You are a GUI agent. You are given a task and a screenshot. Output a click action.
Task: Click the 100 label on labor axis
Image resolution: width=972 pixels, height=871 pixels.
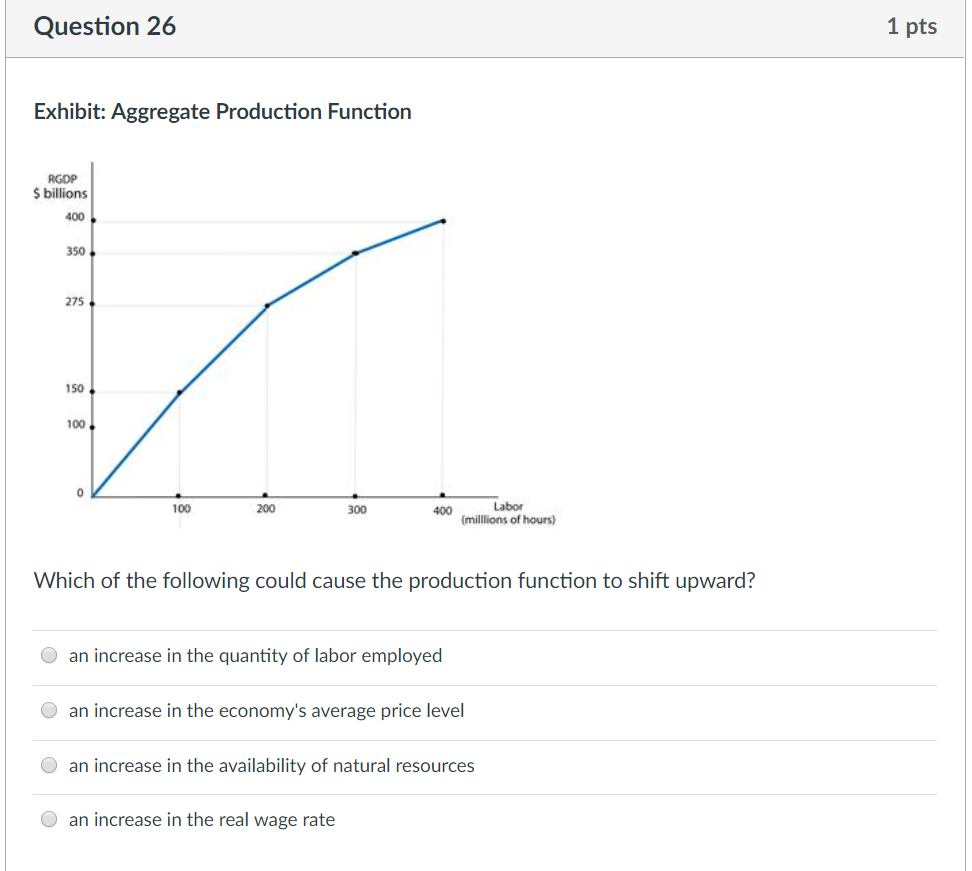click(x=180, y=508)
